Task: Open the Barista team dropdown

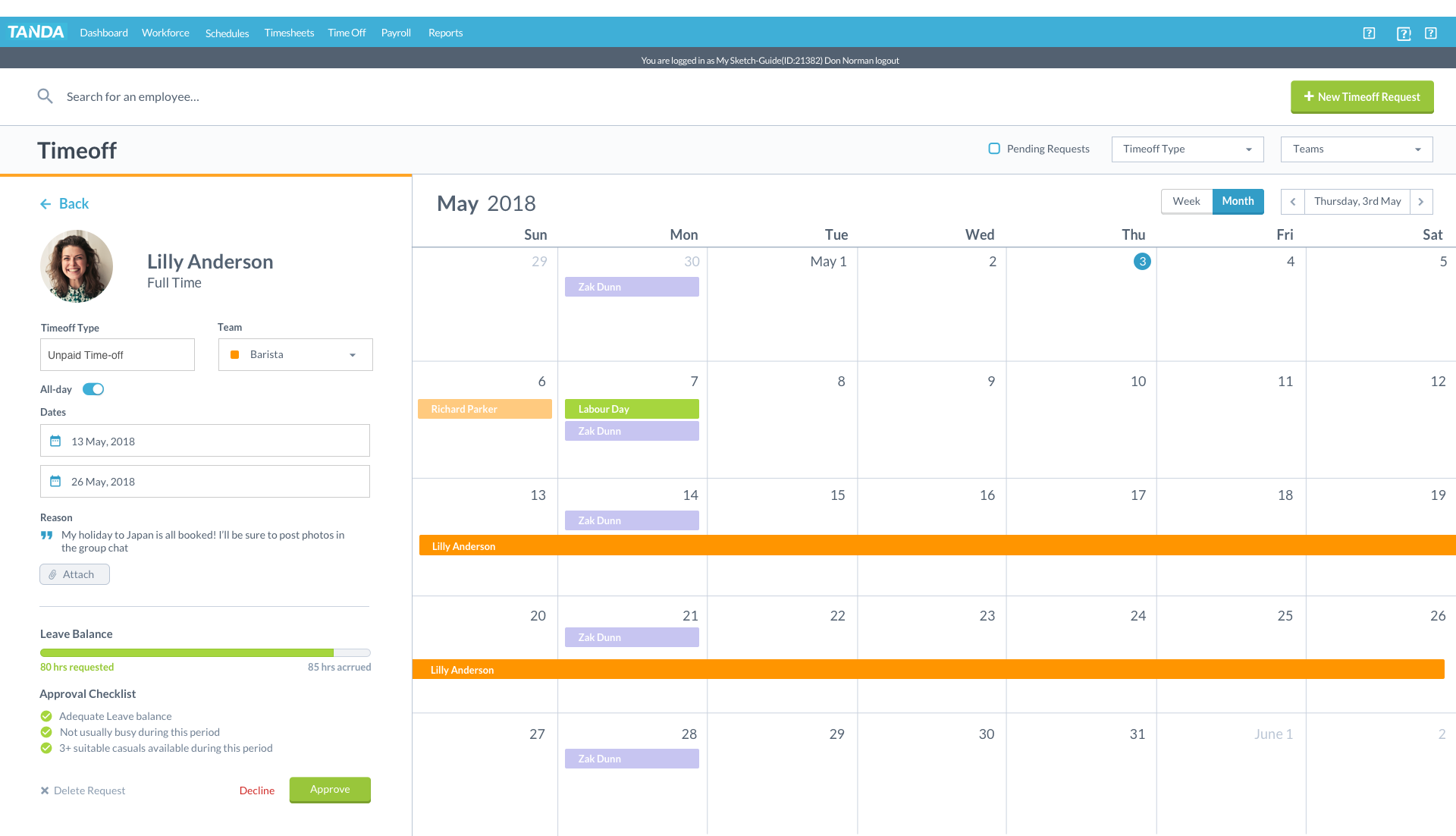Action: (295, 355)
